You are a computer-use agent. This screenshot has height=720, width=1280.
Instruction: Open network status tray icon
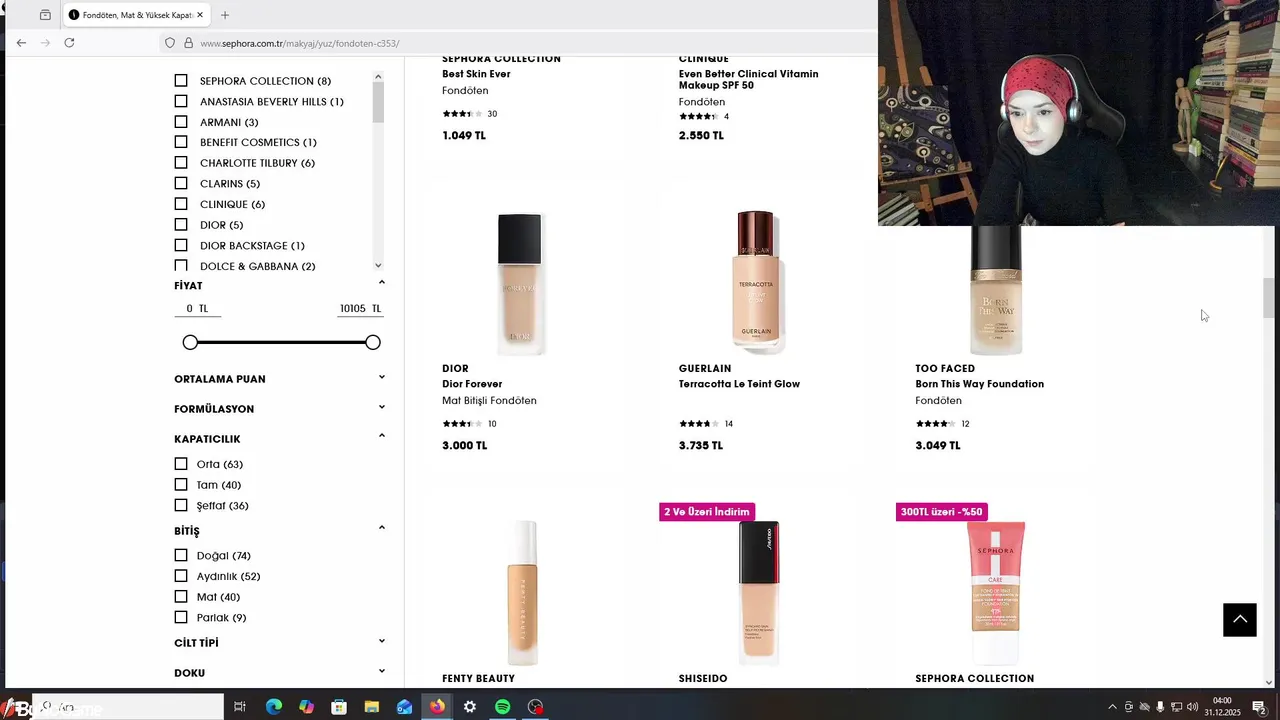pos(1176,707)
